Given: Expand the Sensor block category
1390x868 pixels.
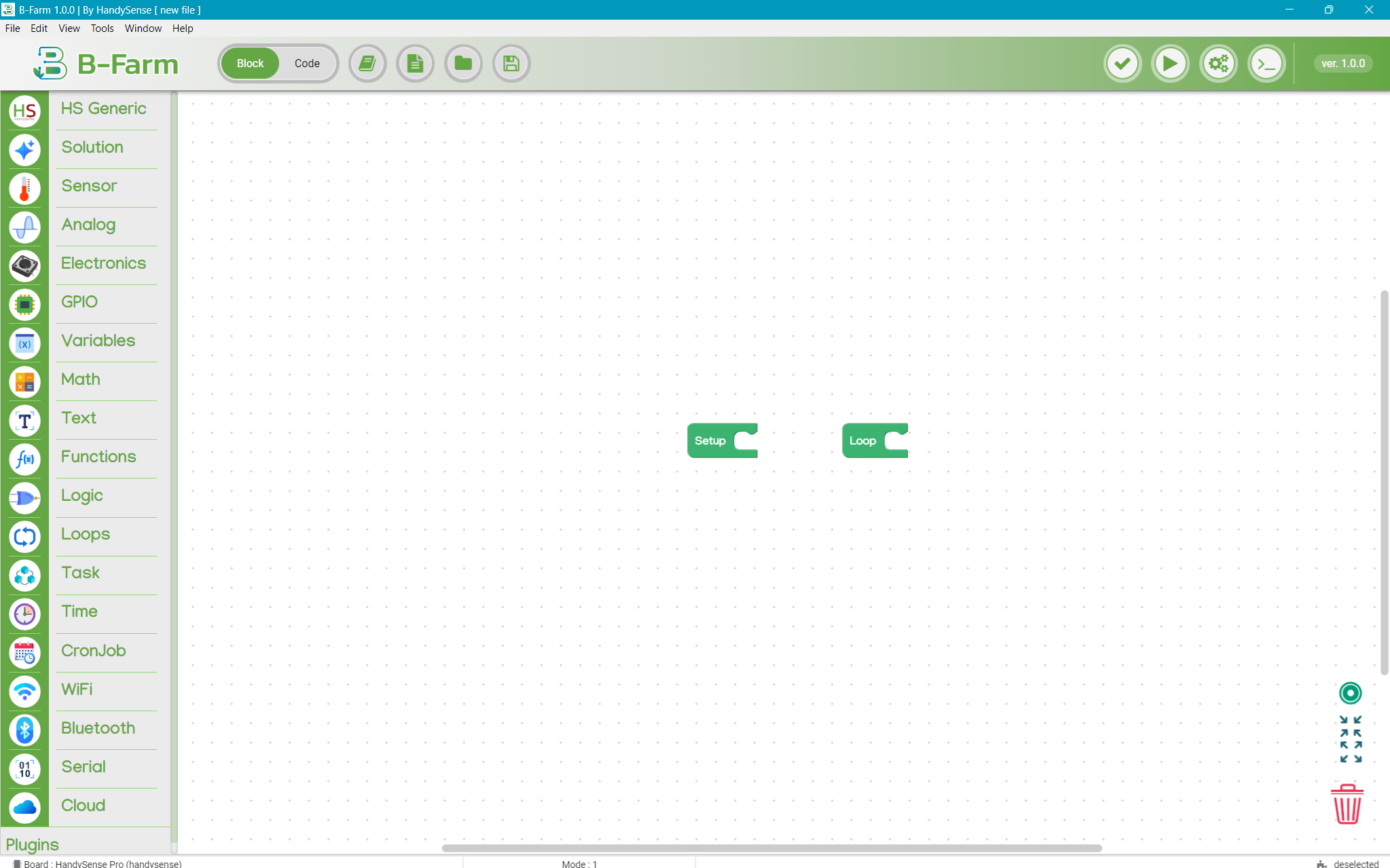Looking at the screenshot, I should (x=89, y=186).
